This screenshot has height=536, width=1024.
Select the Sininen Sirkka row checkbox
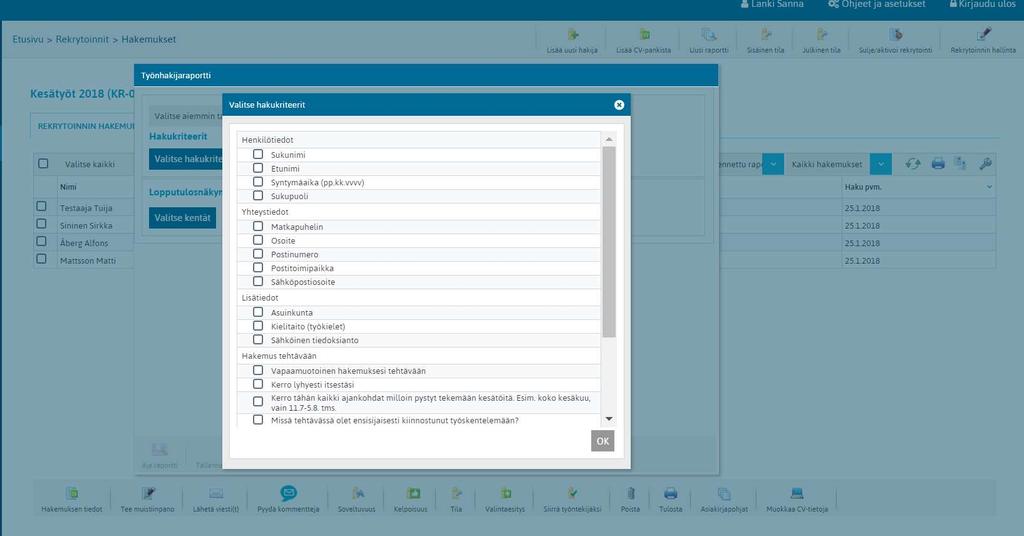coord(42,224)
